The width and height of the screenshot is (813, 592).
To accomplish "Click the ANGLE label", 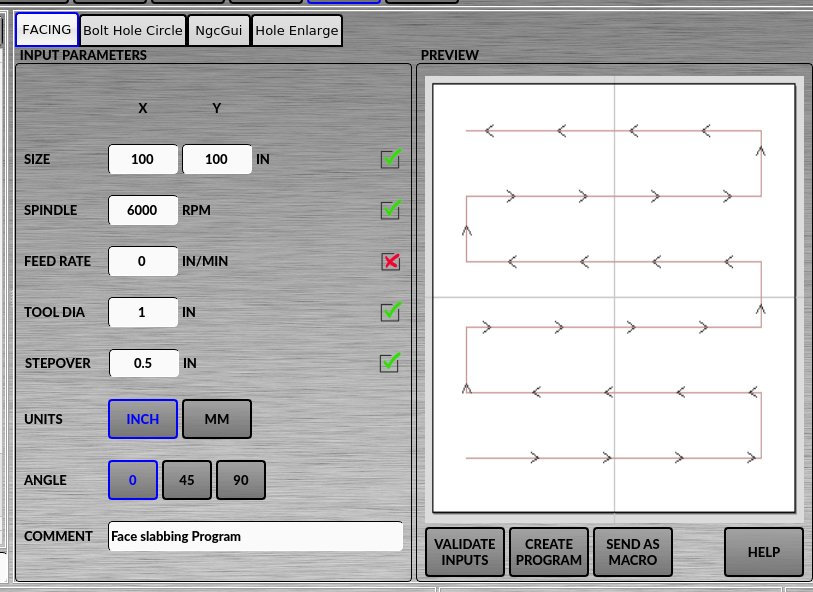I will (45, 480).
